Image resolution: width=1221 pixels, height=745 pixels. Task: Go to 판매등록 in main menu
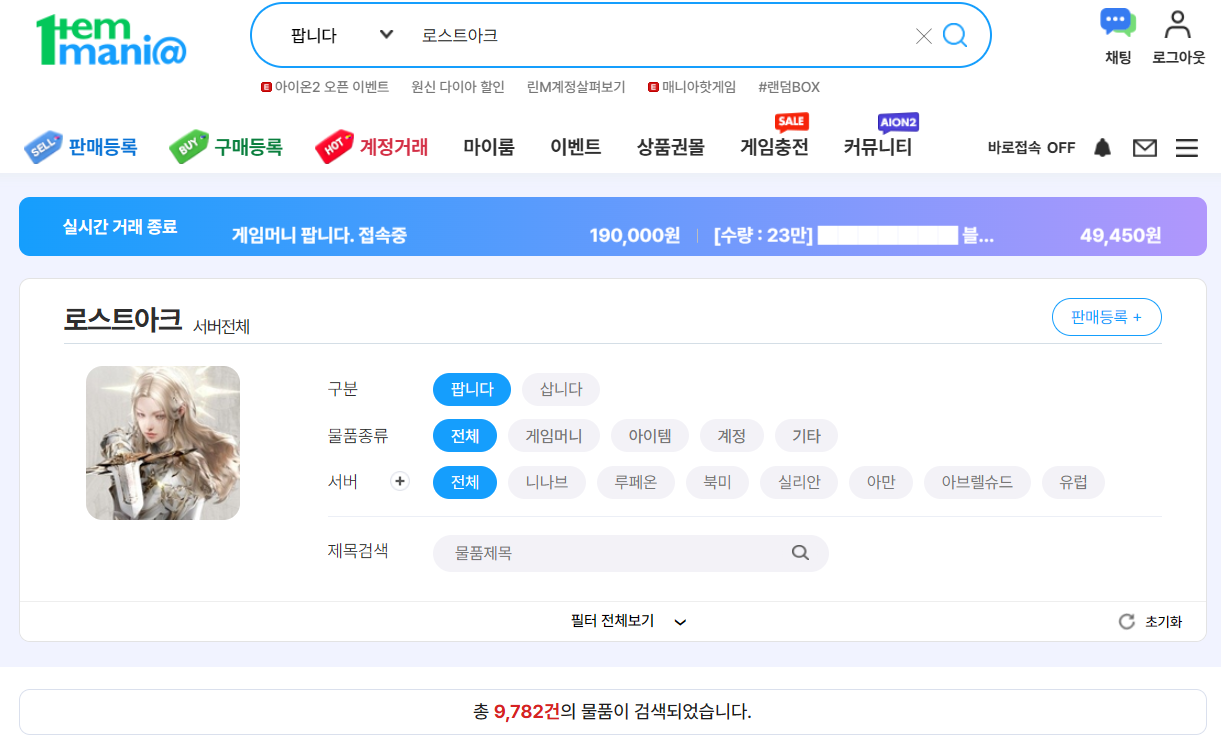click(x=81, y=147)
